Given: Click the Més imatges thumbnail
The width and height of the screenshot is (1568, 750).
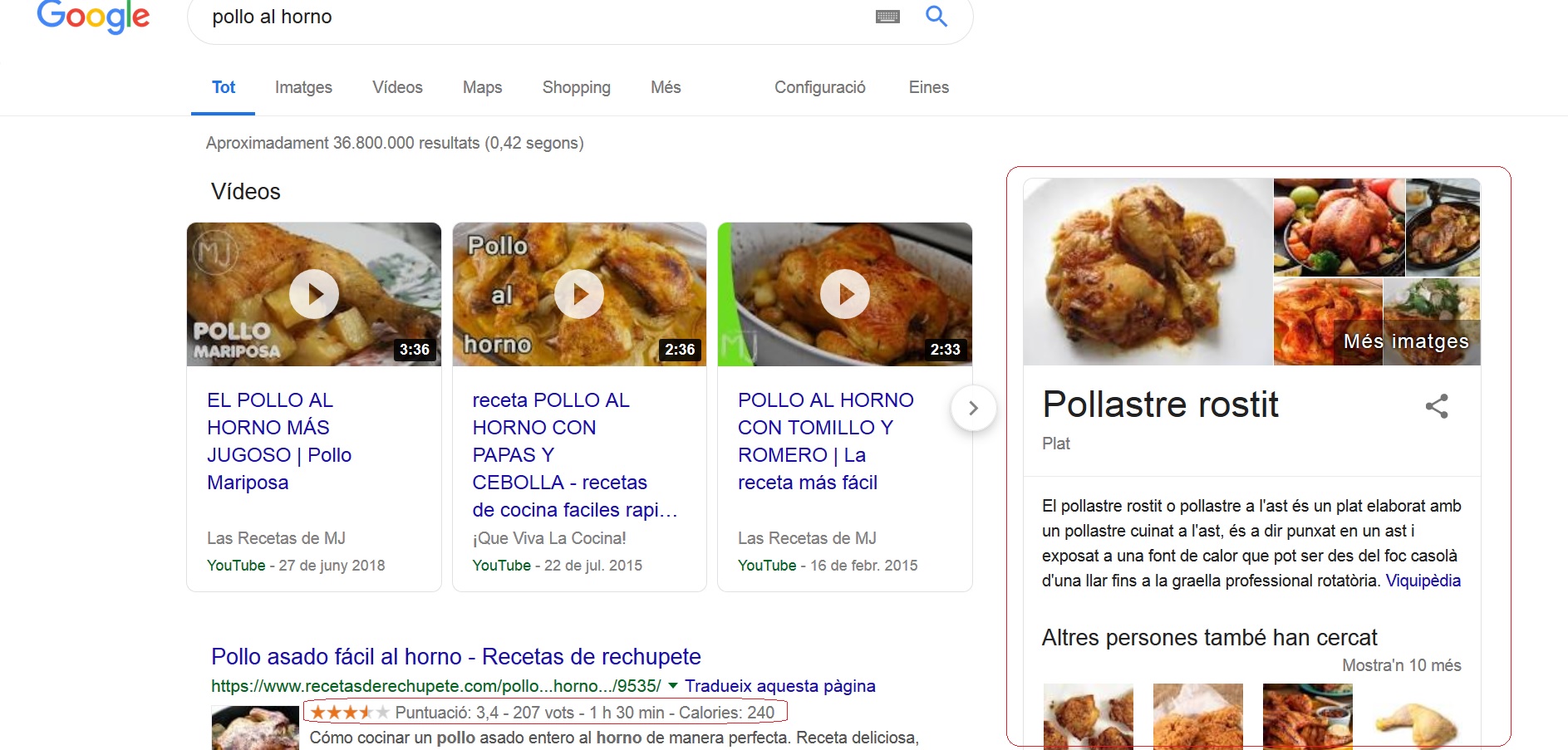Looking at the screenshot, I should coord(1406,341).
